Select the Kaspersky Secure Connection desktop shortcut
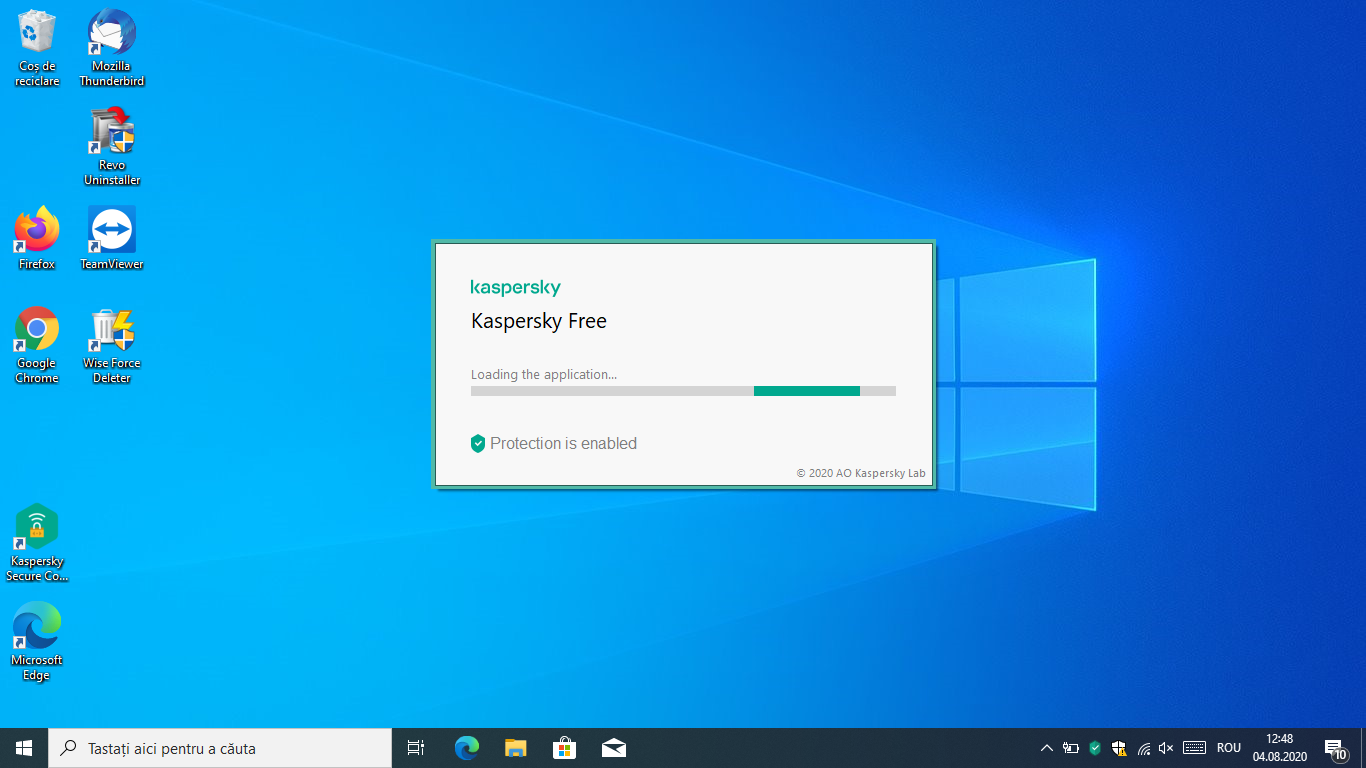Screen dimensions: 1366x768 tap(37, 543)
